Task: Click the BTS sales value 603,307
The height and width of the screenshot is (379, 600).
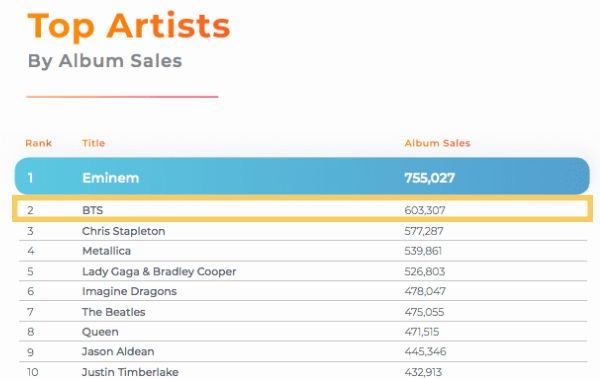Action: coord(425,210)
